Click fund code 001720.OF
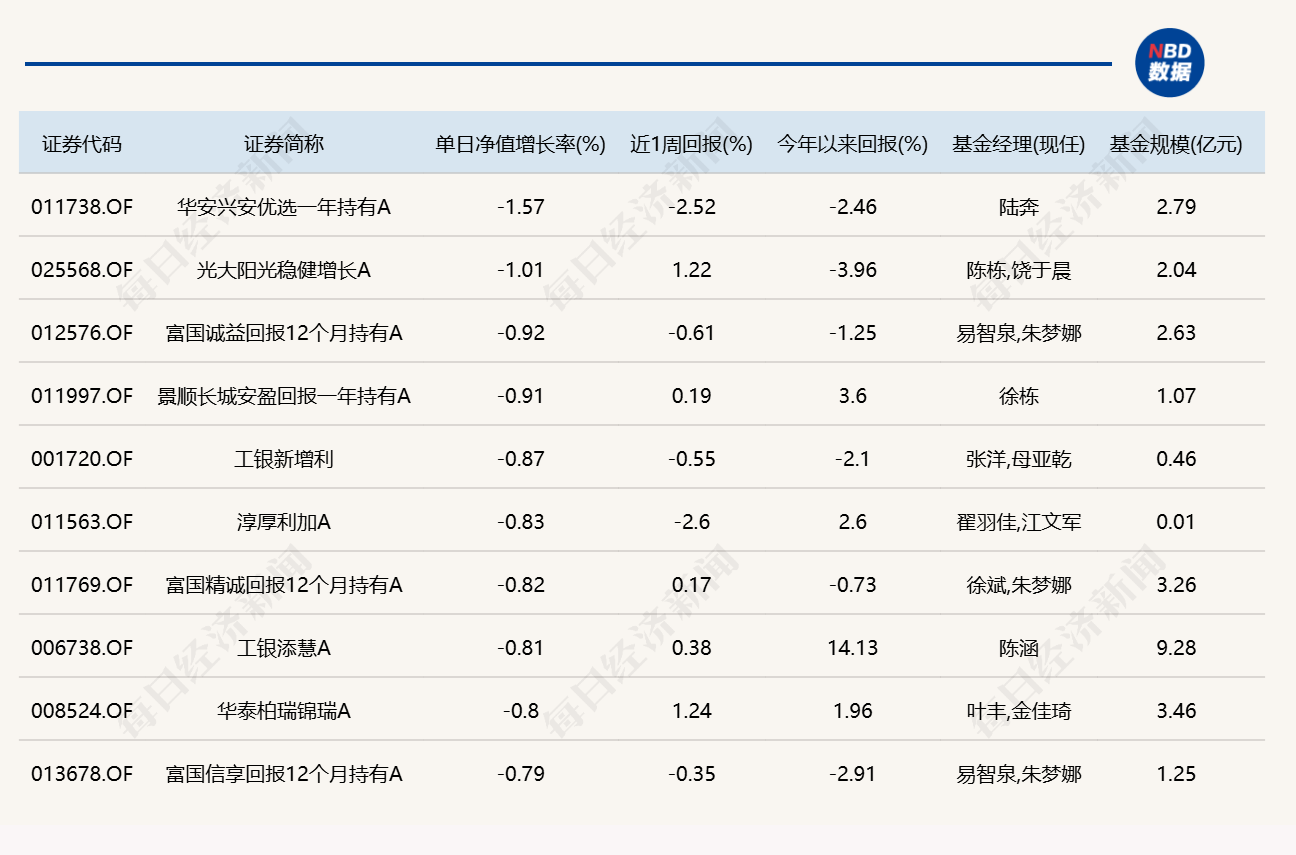The width and height of the screenshot is (1296, 855). (x=82, y=459)
